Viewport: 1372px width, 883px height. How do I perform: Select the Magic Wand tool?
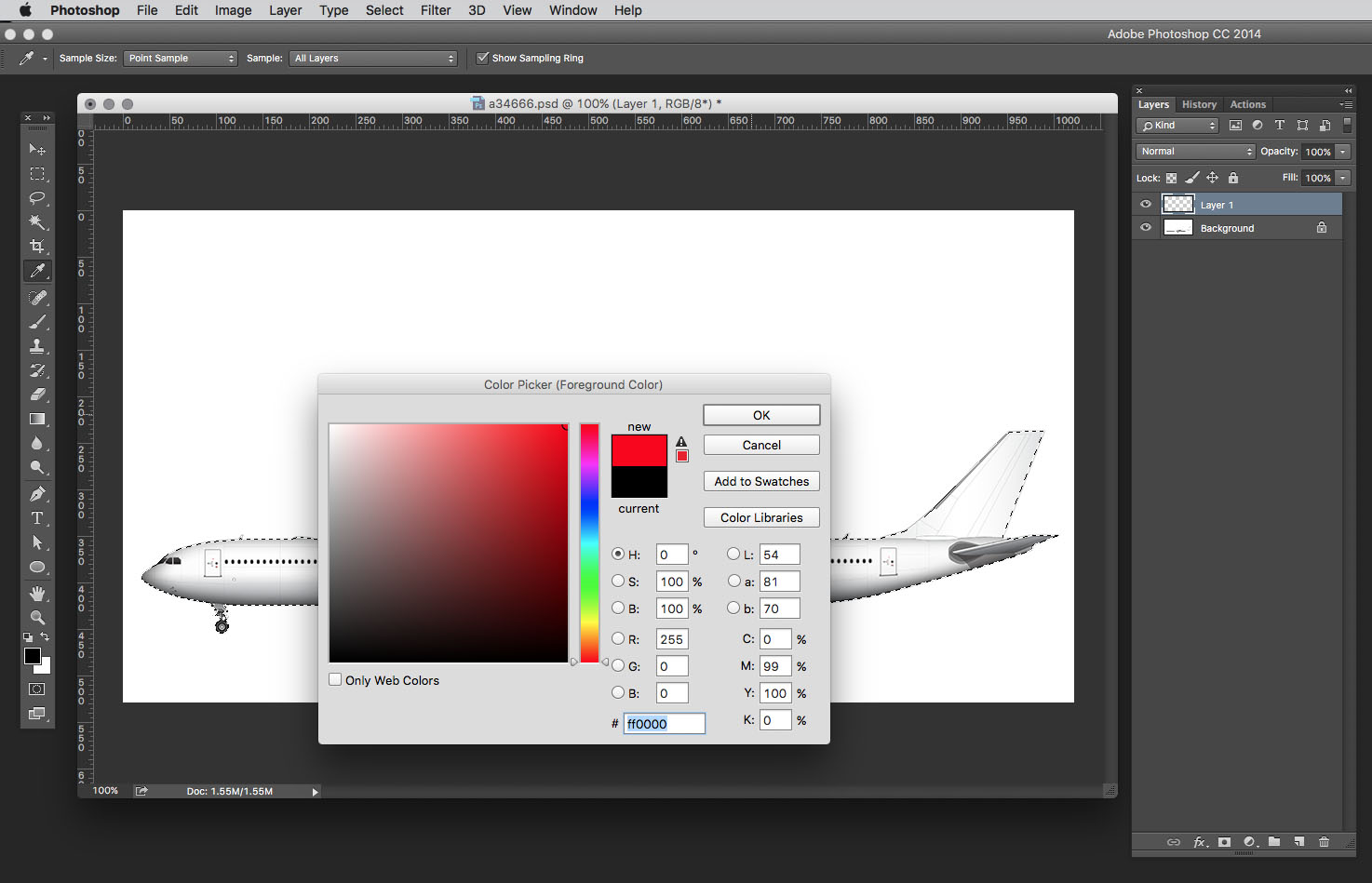click(x=37, y=221)
